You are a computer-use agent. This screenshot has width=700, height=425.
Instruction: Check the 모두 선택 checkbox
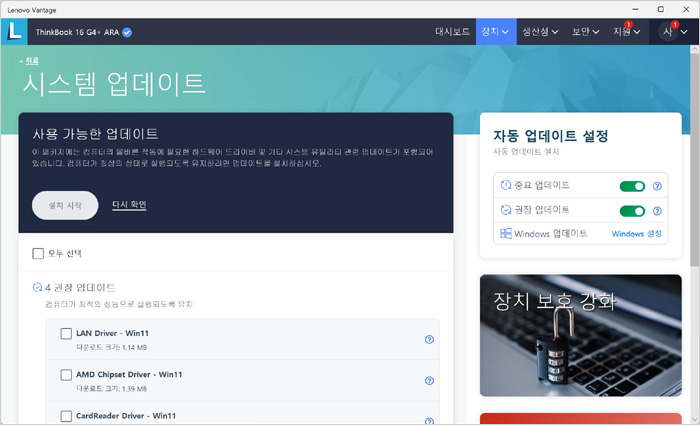38,254
